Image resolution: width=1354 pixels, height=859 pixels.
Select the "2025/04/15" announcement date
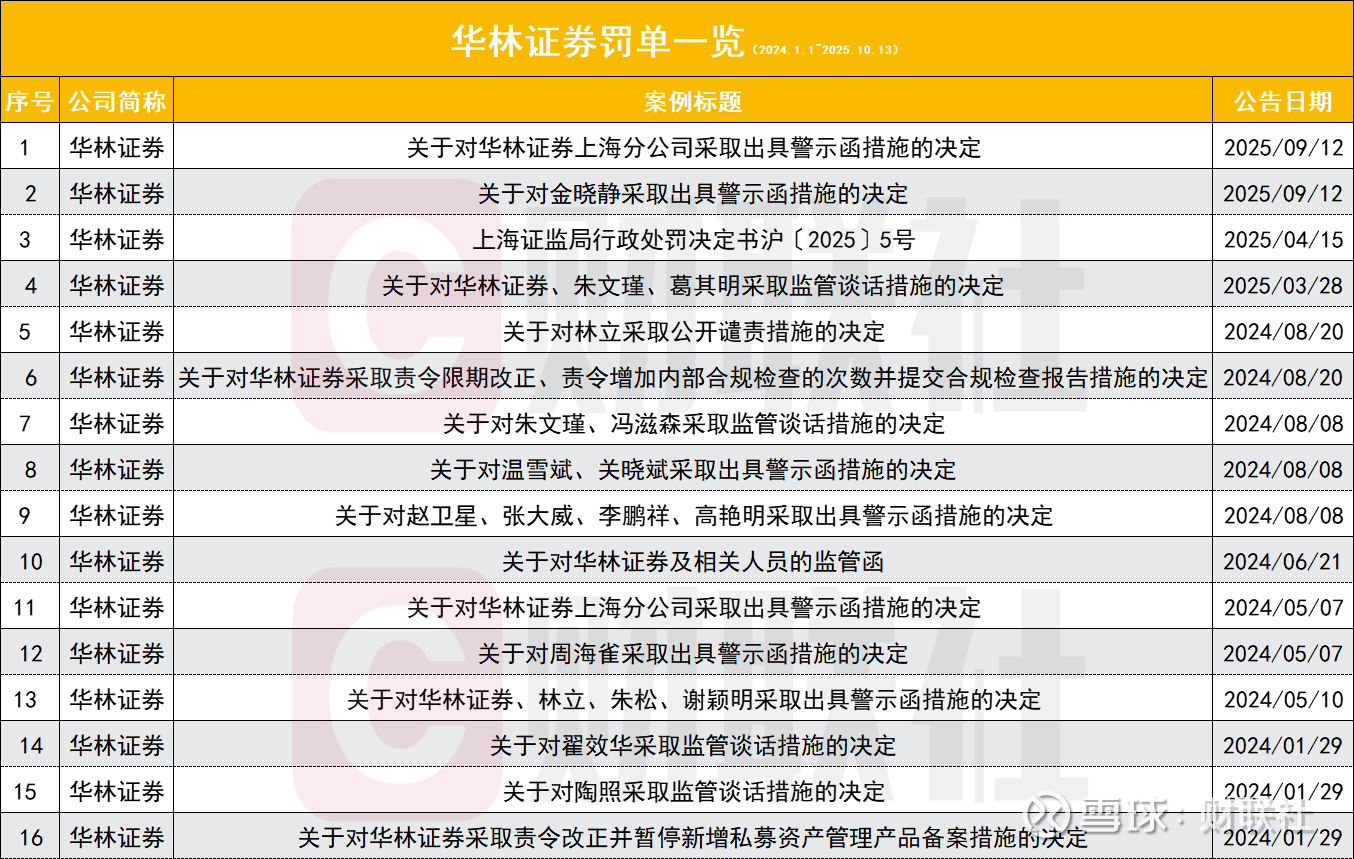(x=1284, y=240)
